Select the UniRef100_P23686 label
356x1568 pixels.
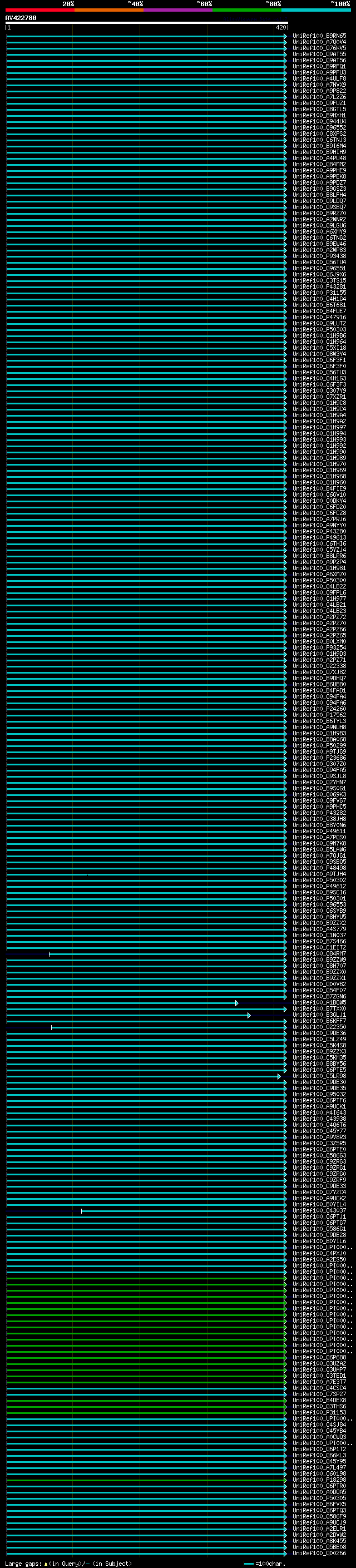[319, 758]
